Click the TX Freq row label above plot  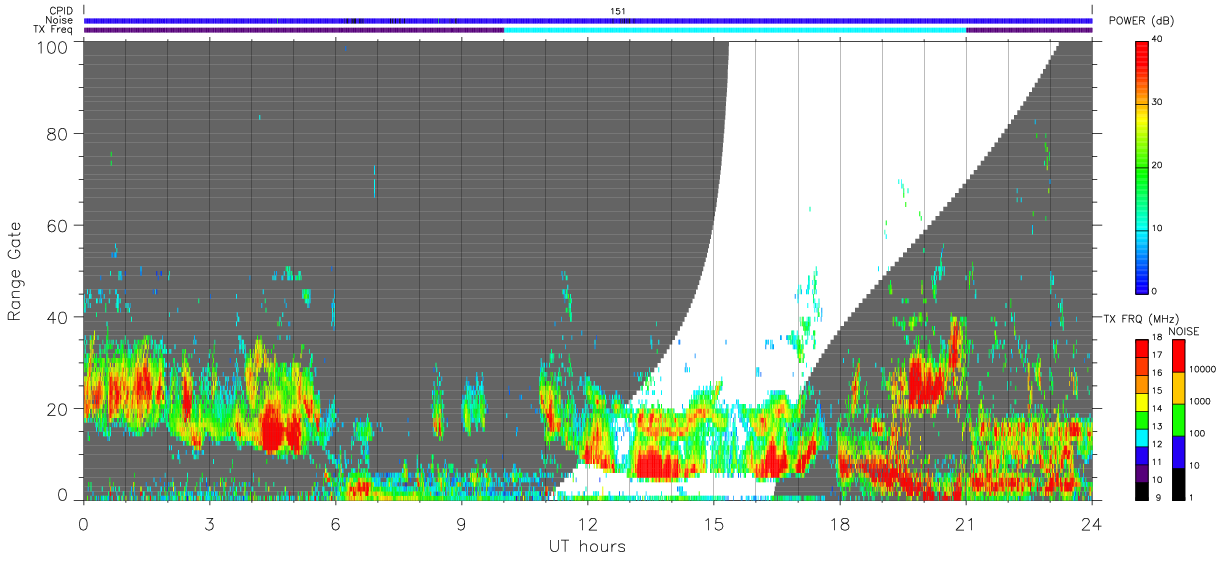53,29
